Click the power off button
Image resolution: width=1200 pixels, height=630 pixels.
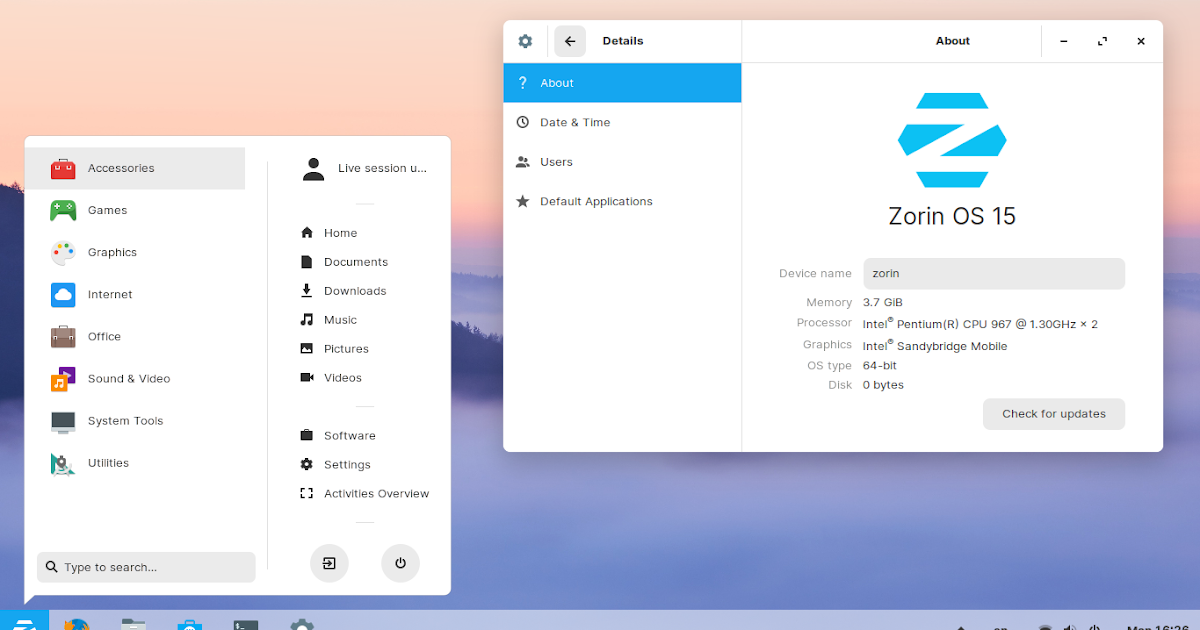400,563
